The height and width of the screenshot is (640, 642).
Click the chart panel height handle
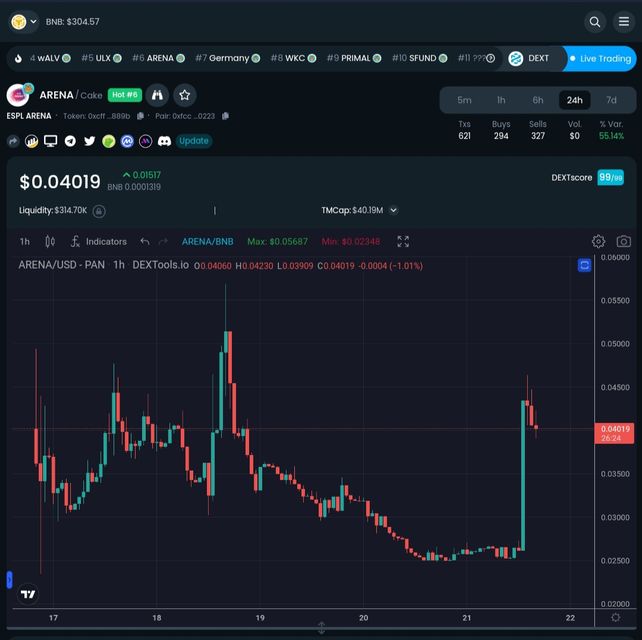pos(321,627)
